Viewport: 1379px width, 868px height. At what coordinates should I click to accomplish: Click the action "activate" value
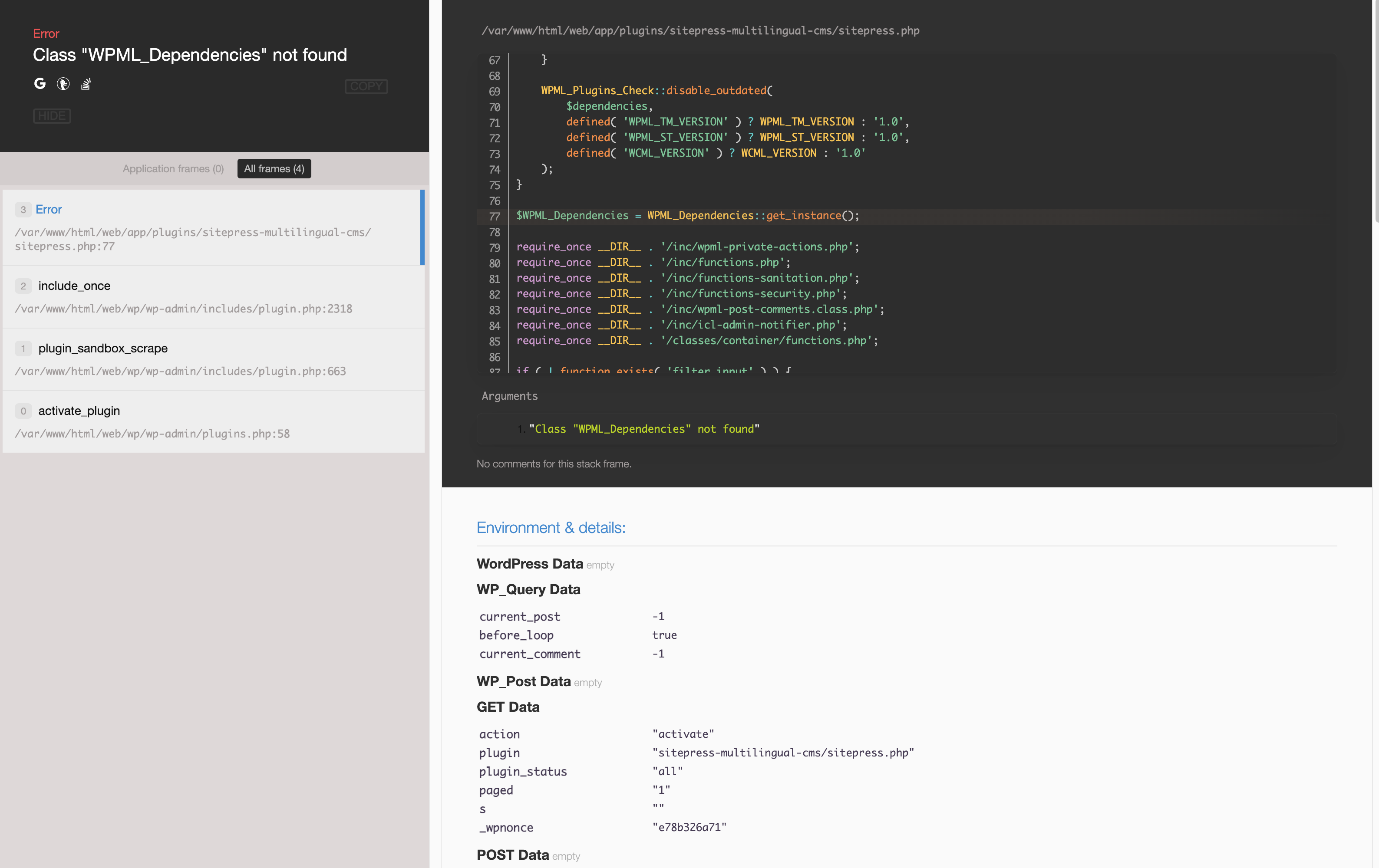point(683,734)
